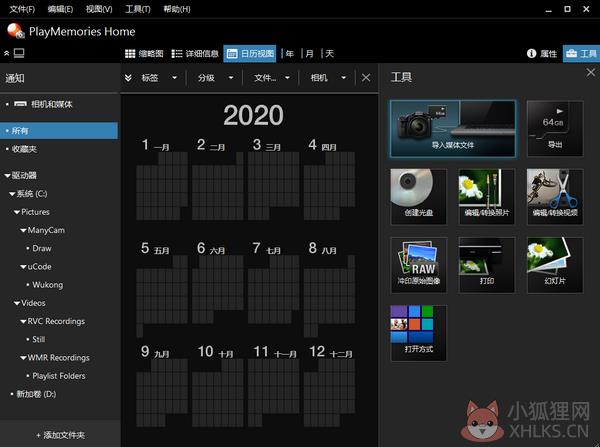Select the 6 六月 June calendar block
600x447 pixels.
(218, 282)
